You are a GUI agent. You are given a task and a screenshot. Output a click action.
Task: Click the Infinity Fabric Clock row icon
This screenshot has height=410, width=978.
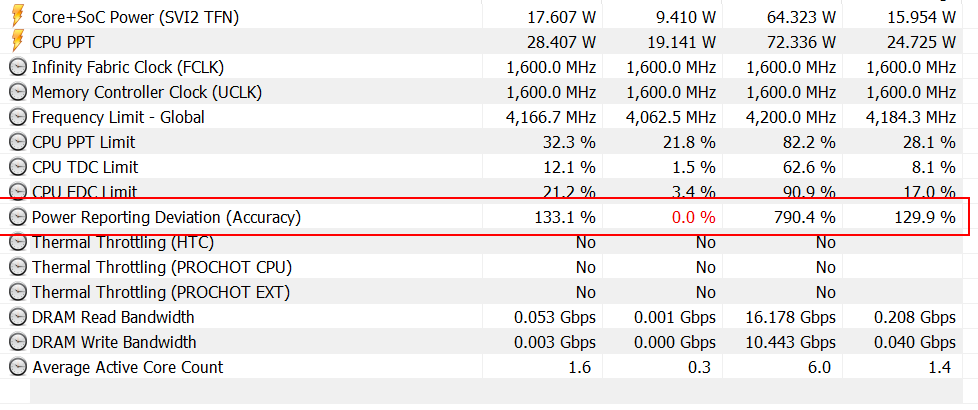18,67
